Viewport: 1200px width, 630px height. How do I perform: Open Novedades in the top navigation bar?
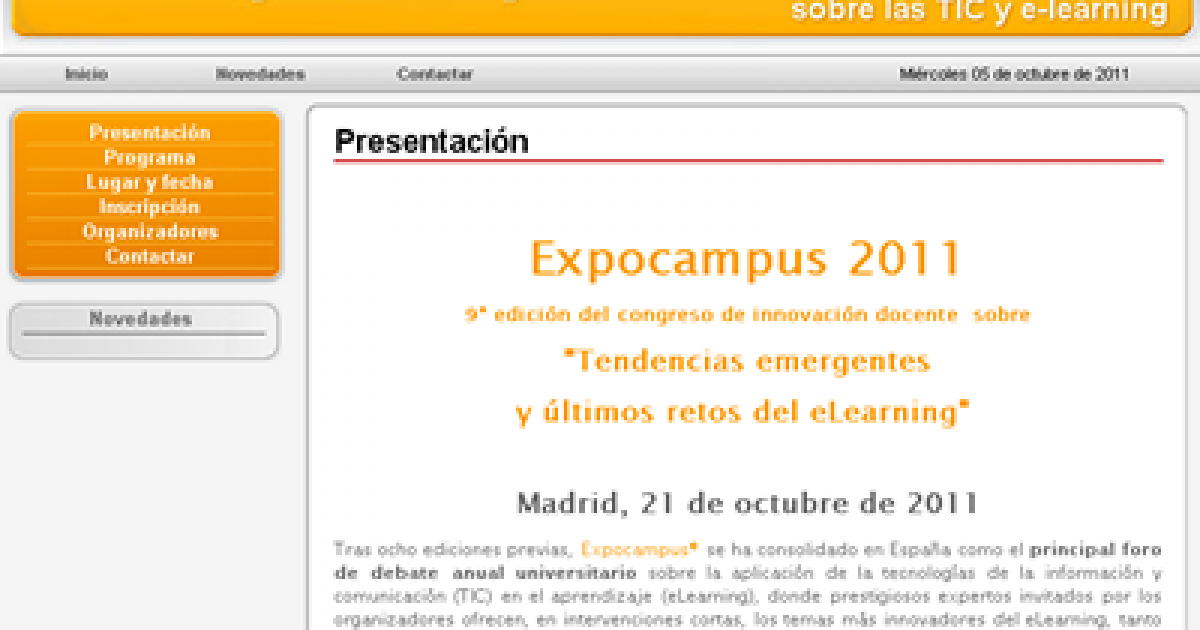point(260,74)
